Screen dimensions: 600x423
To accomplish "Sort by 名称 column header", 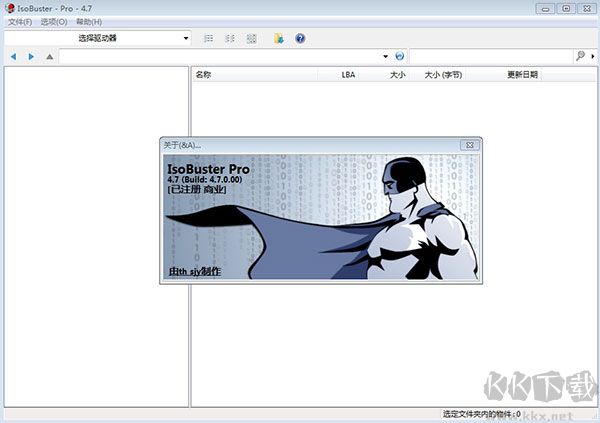I will (x=255, y=75).
